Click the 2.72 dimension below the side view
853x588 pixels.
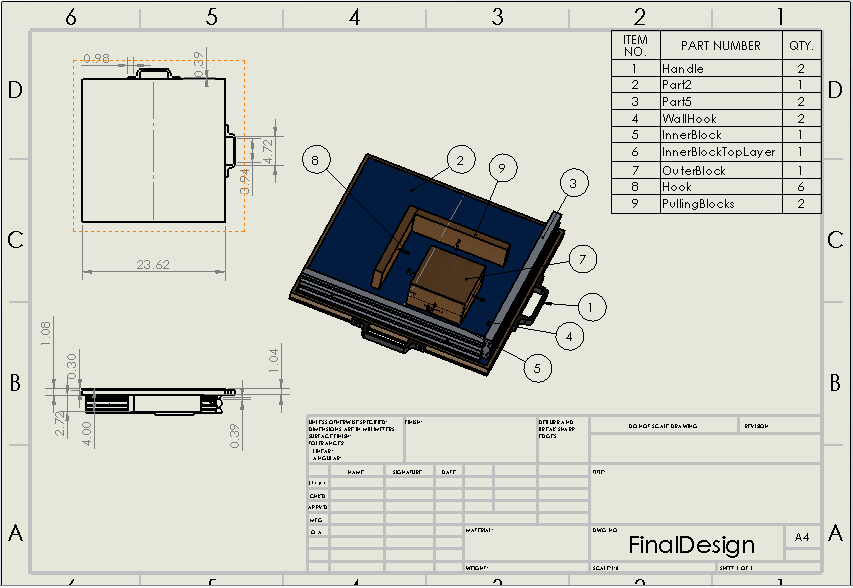tap(60, 424)
